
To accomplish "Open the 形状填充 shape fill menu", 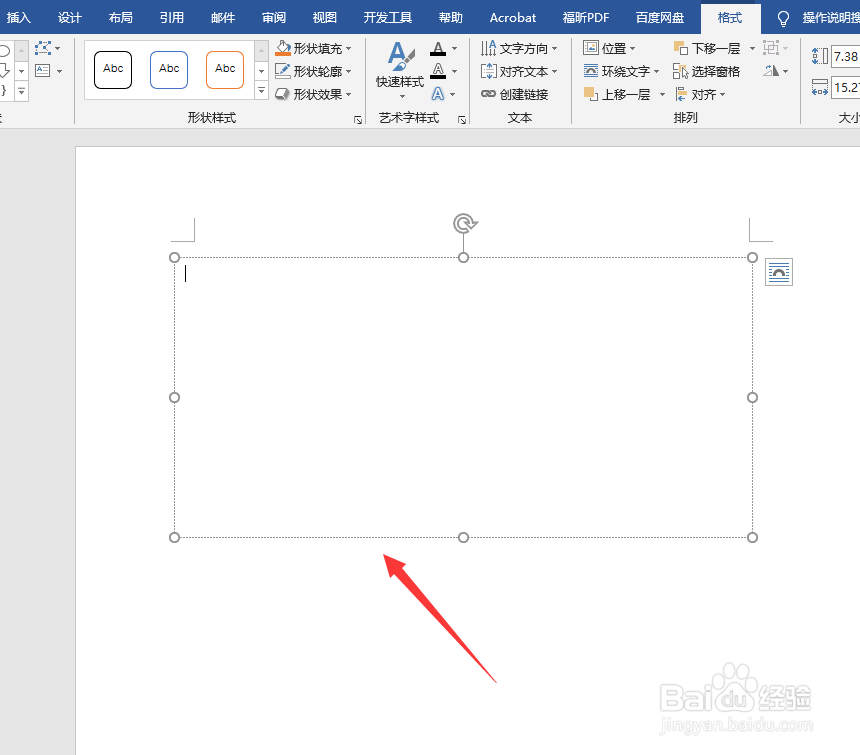I will [313, 48].
